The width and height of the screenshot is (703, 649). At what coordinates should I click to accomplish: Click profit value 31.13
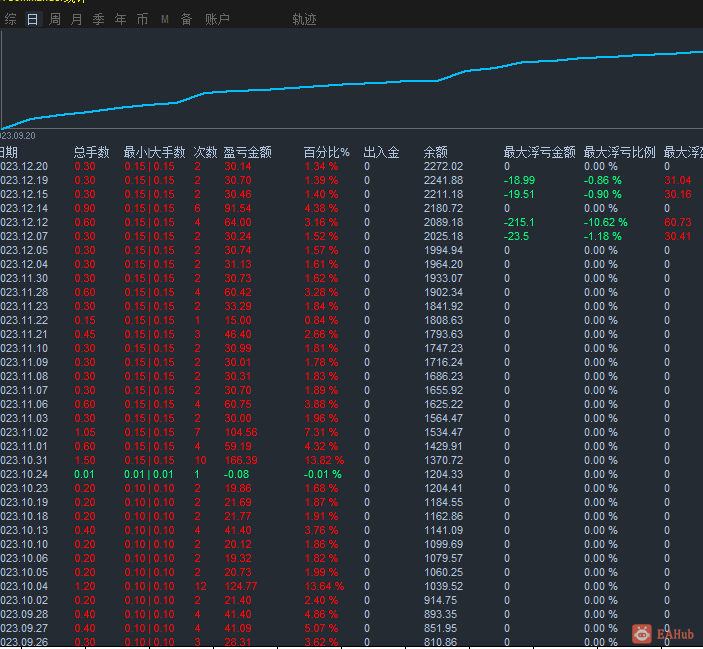point(238,264)
